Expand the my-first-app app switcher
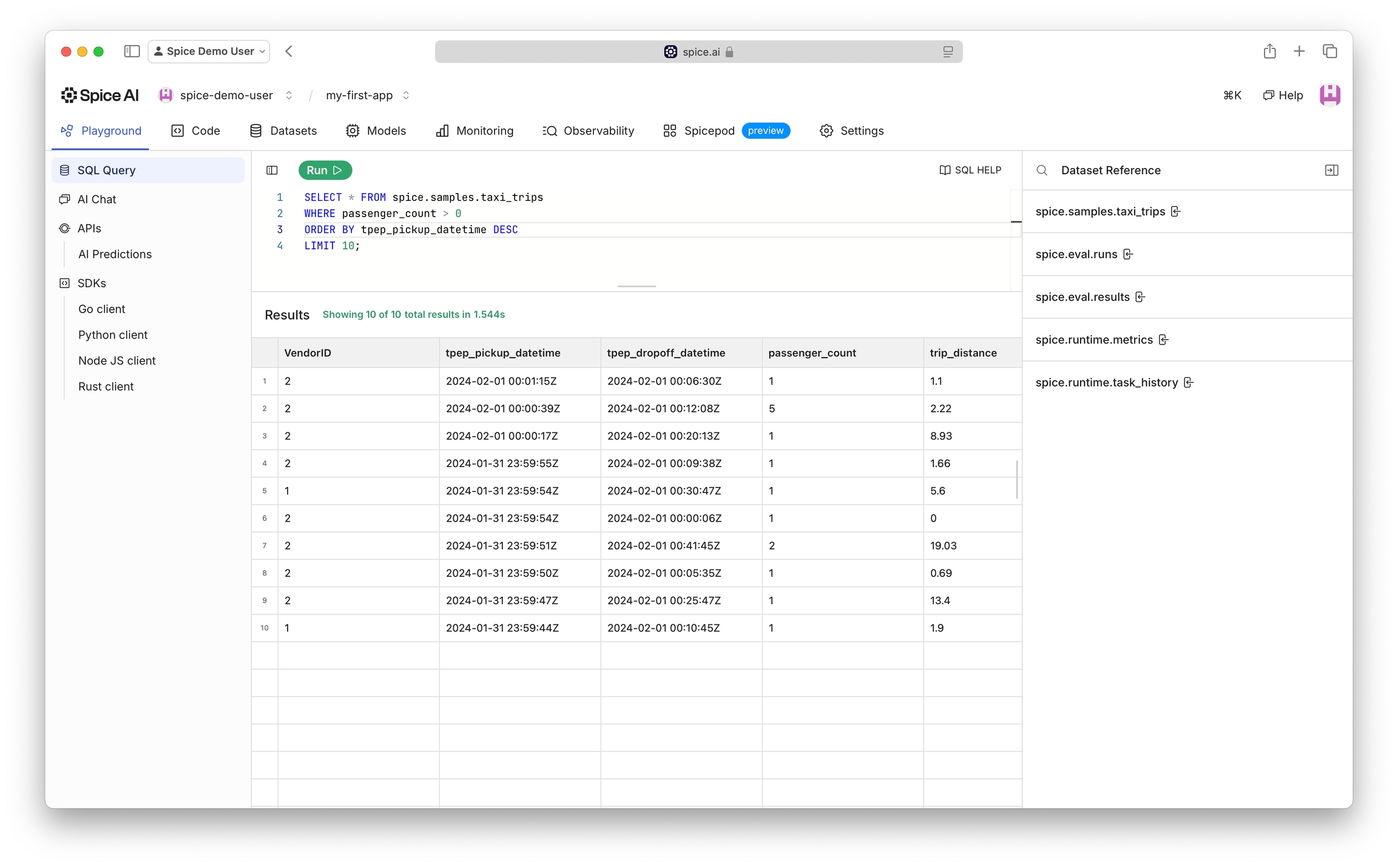Viewport: 1398px width, 868px height. [406, 95]
